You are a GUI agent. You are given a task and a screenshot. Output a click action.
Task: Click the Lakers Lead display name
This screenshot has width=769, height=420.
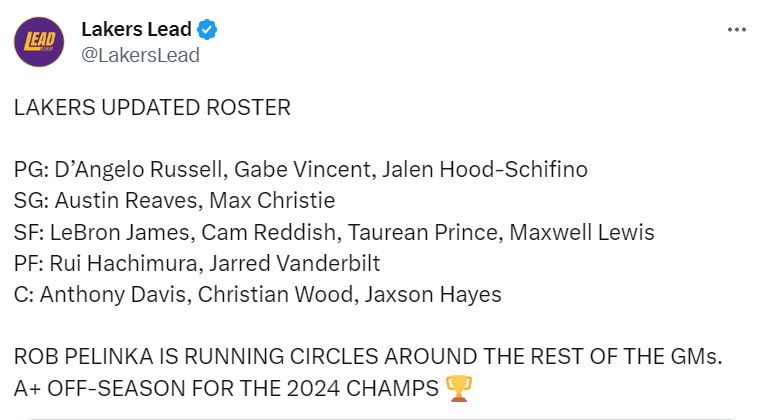(136, 29)
